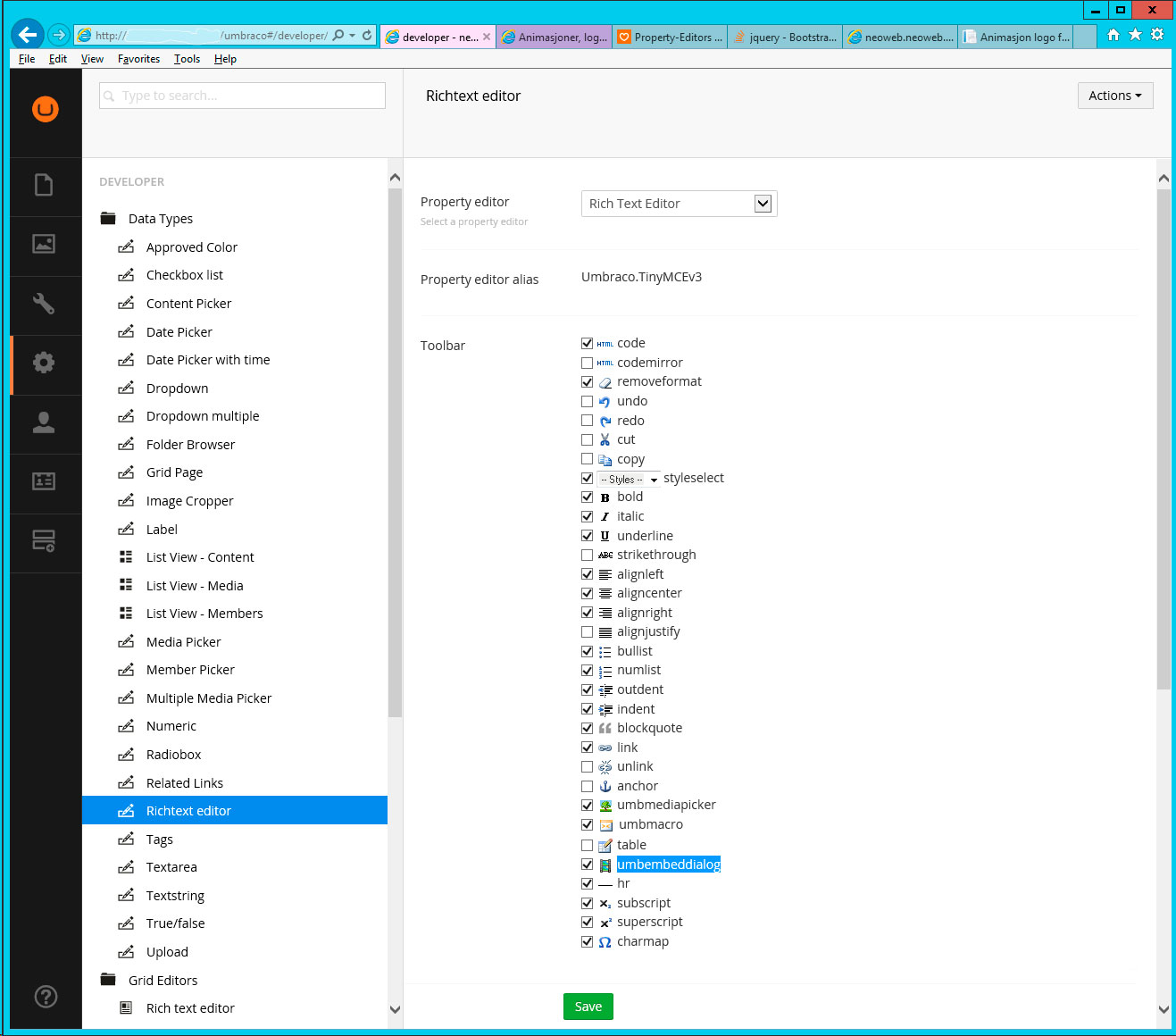This screenshot has width=1176, height=1036.
Task: Click the Data Types folder icon
Action: 109,218
